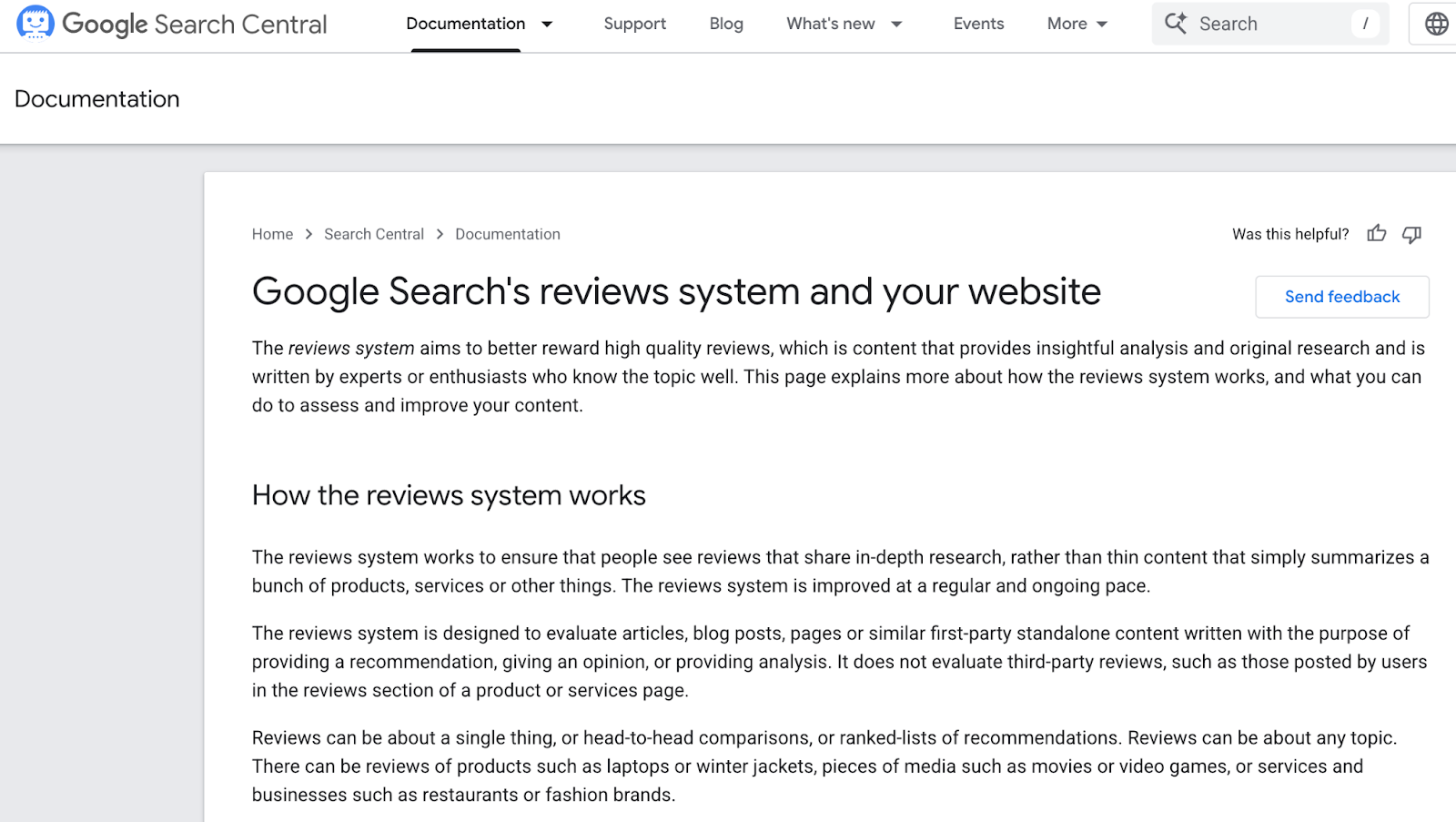Click the italic 'reviews system' term

[x=351, y=348]
